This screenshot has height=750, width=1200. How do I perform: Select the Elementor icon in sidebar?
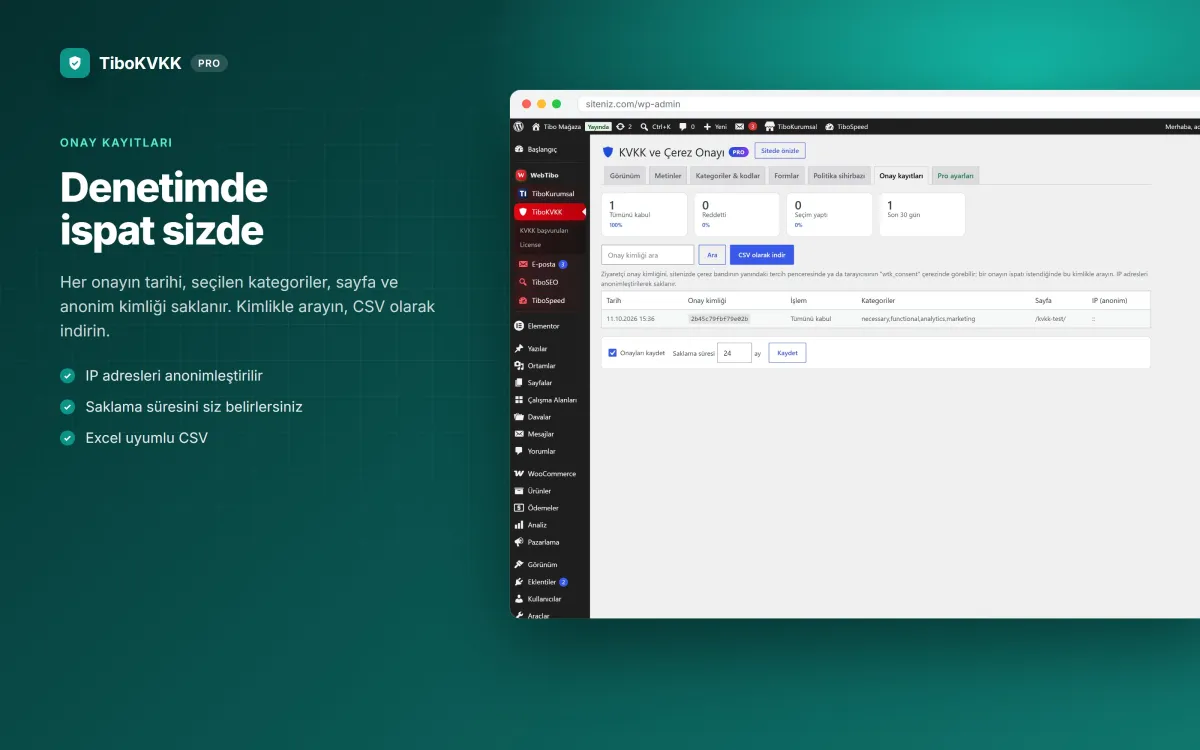[x=518, y=326]
